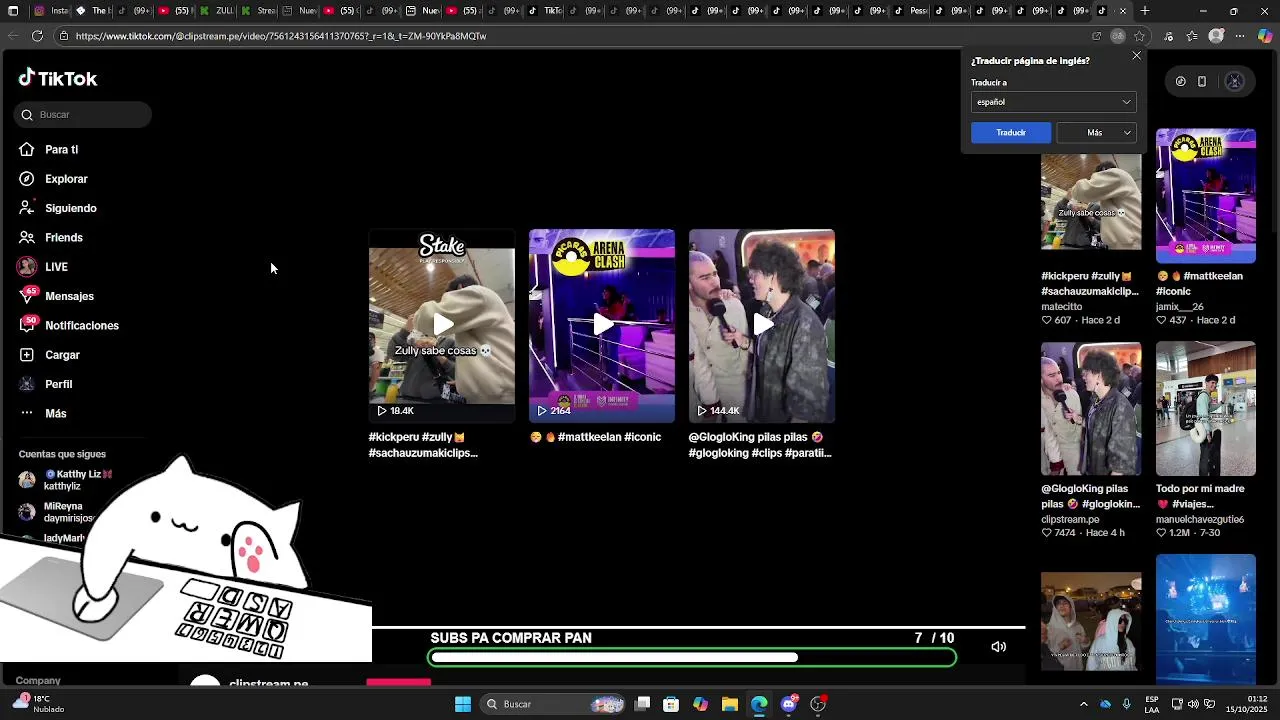Click the taskbar Buscar search box
The image size is (1280, 720).
click(x=551, y=704)
